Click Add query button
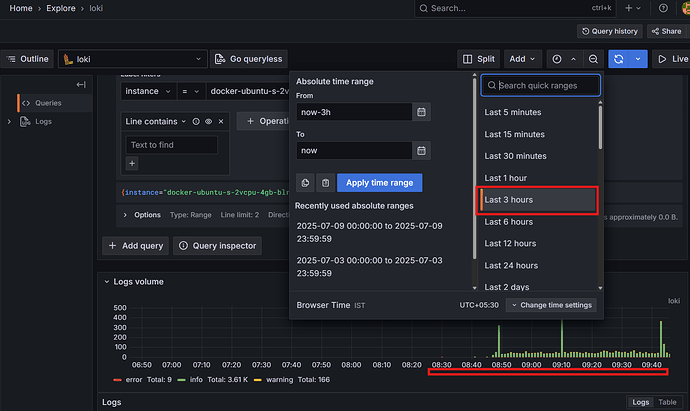This screenshot has width=690, height=411. click(x=136, y=246)
